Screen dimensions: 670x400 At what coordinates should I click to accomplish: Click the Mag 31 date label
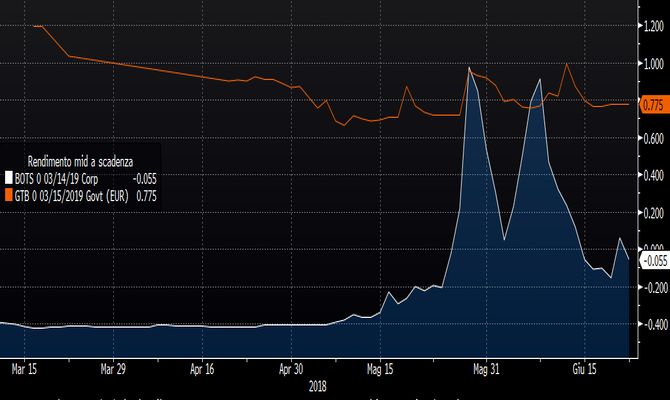[x=486, y=368]
